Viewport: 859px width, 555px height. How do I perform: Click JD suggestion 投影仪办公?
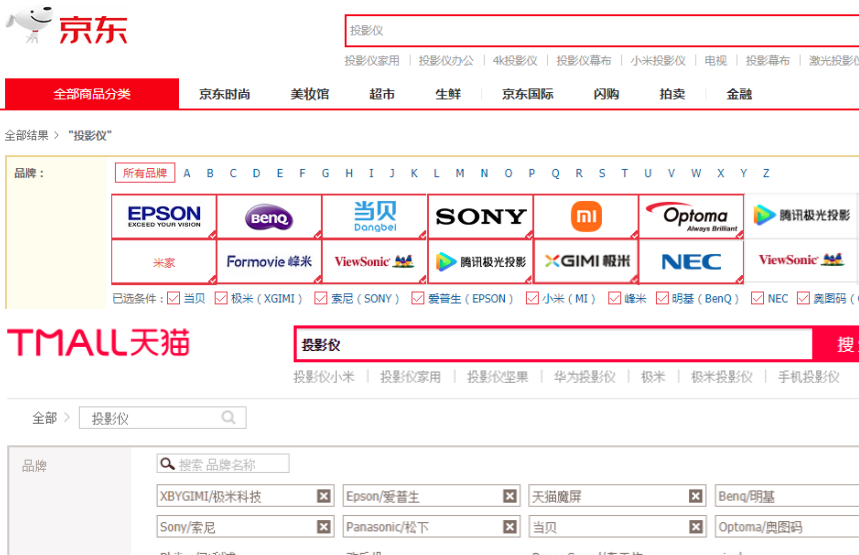click(x=446, y=61)
